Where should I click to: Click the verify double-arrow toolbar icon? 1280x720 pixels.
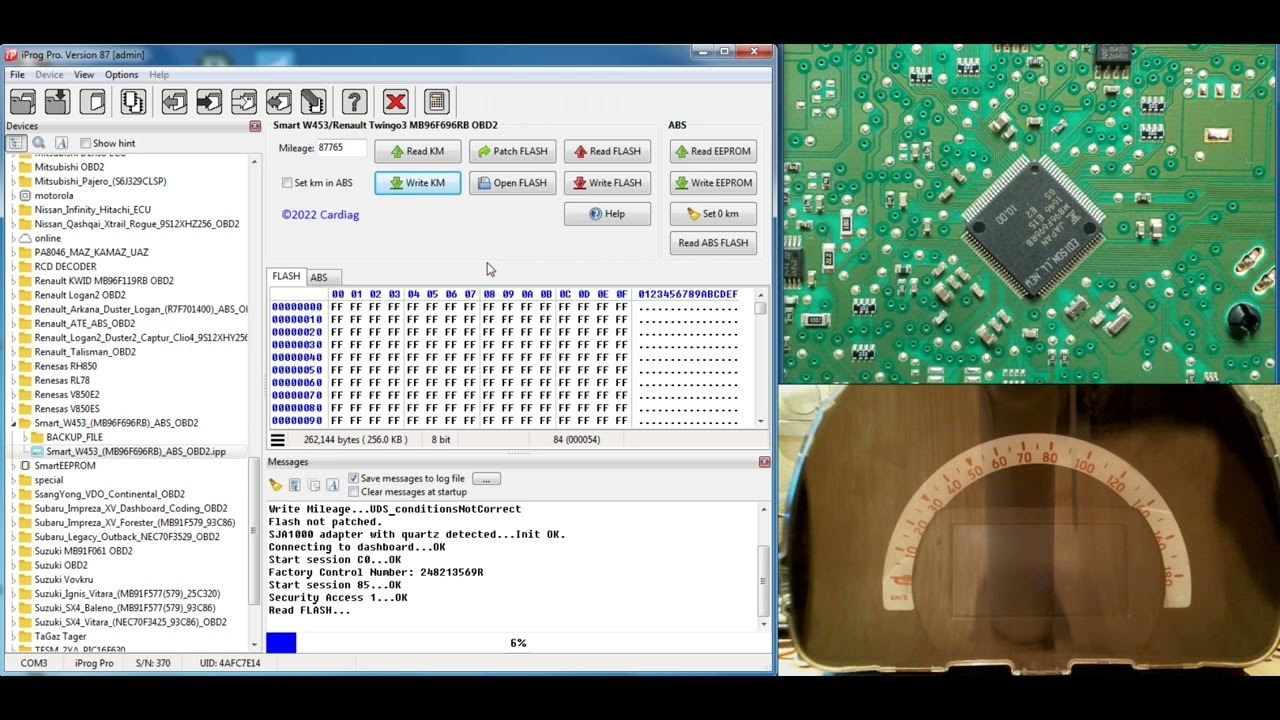[279, 101]
